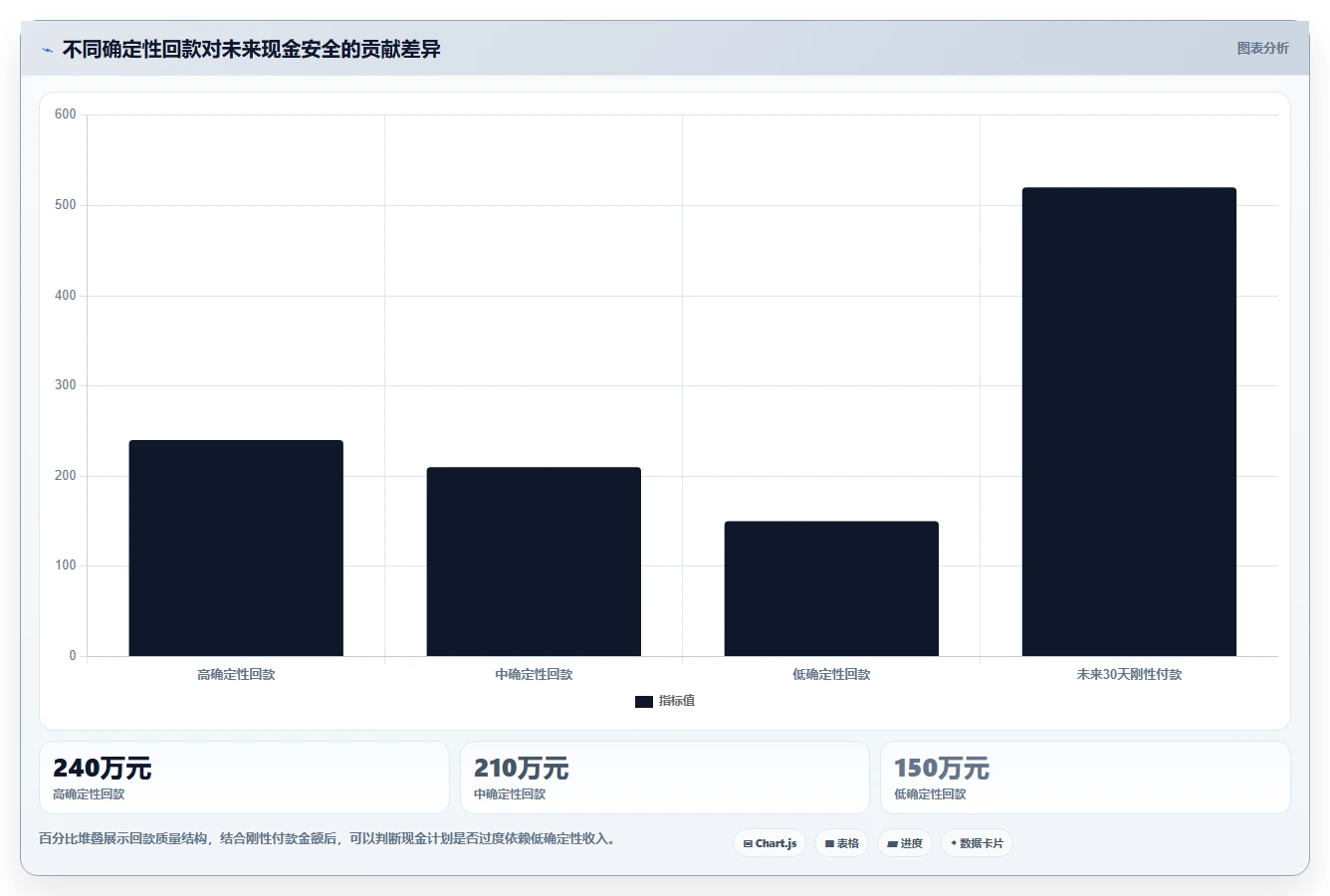Click the 中确定性回款 caption under 210万元
1330x896 pixels.
[510, 794]
